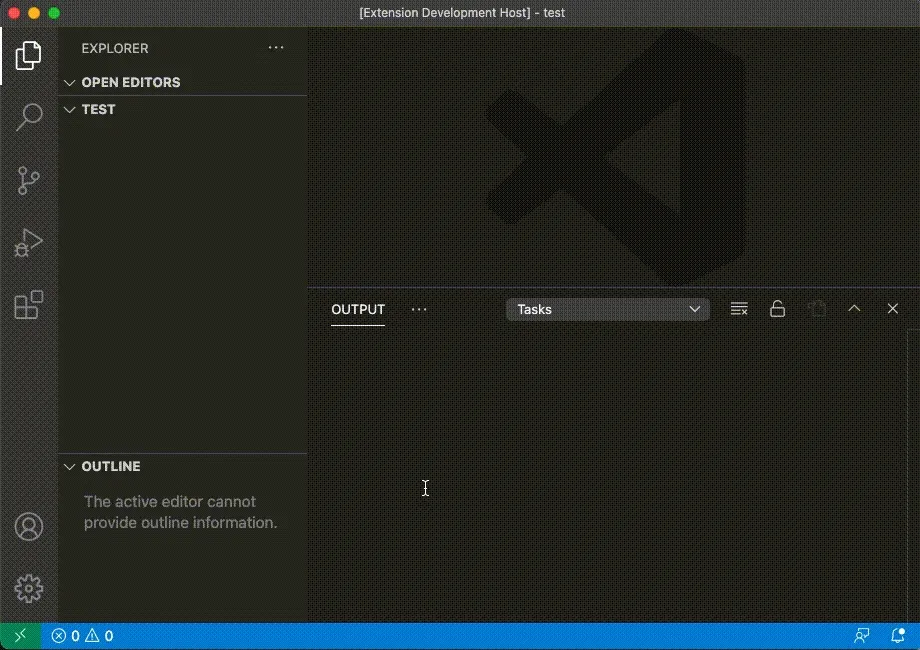This screenshot has height=650, width=920.
Task: Open the Manage gear settings icon
Action: [x=29, y=588]
